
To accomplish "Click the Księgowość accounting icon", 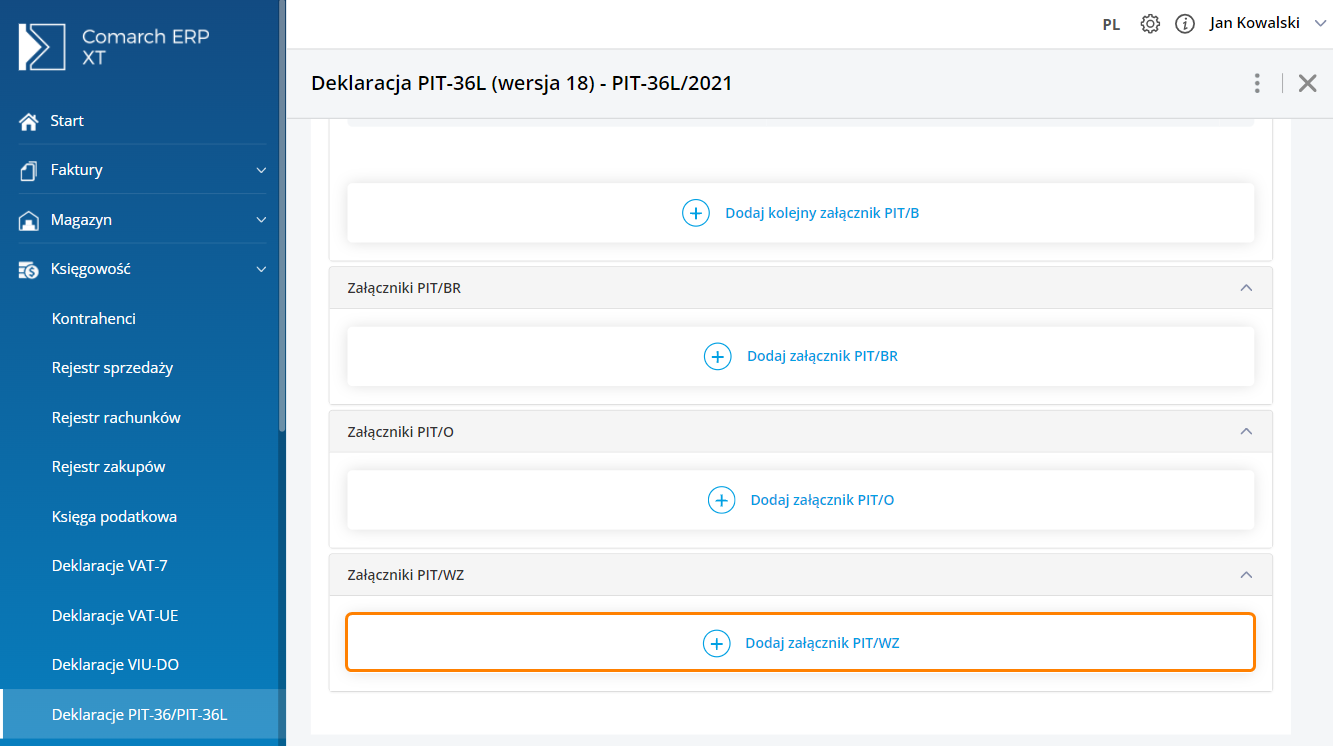I will [x=29, y=269].
